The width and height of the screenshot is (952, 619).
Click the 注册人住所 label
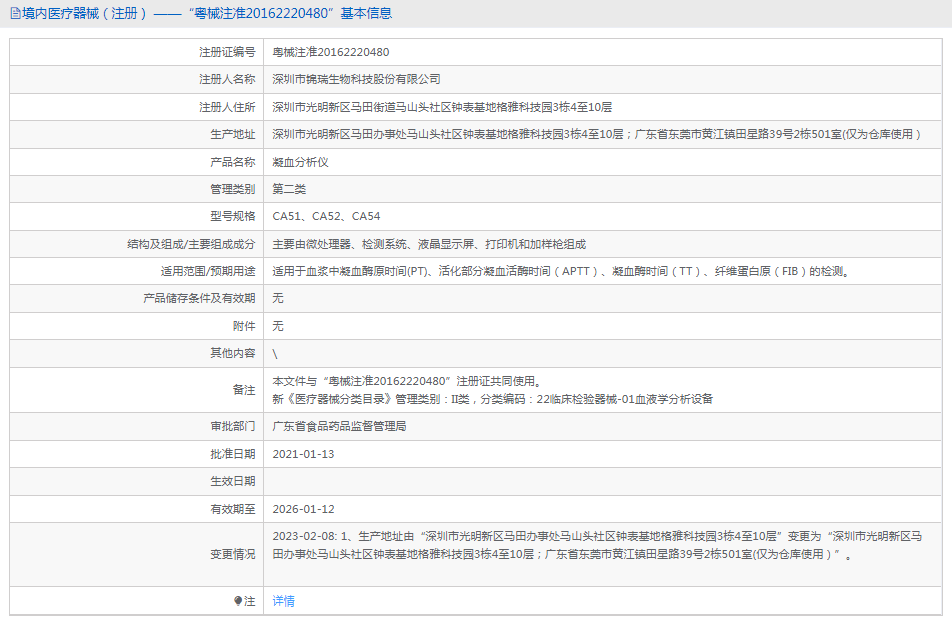pyautogui.click(x=227, y=107)
